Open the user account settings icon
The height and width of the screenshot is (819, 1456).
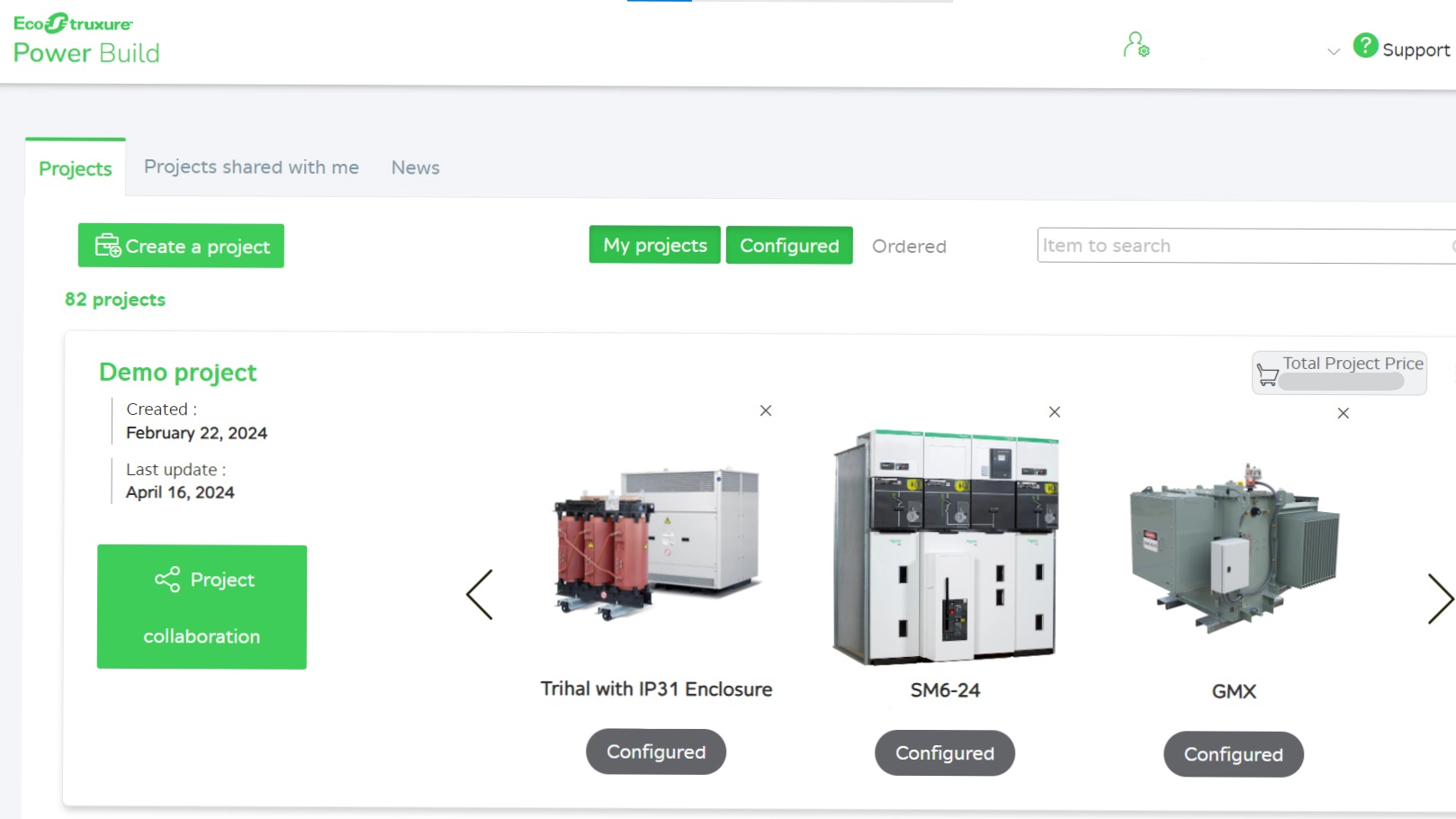[x=1136, y=44]
